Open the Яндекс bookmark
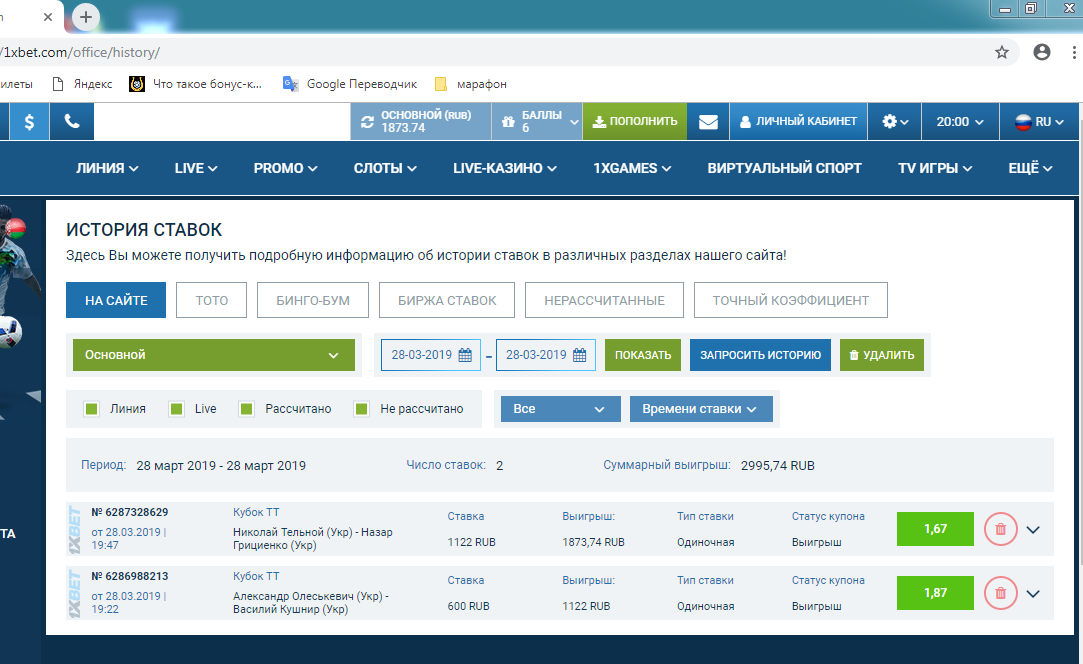1083x664 pixels. [83, 84]
